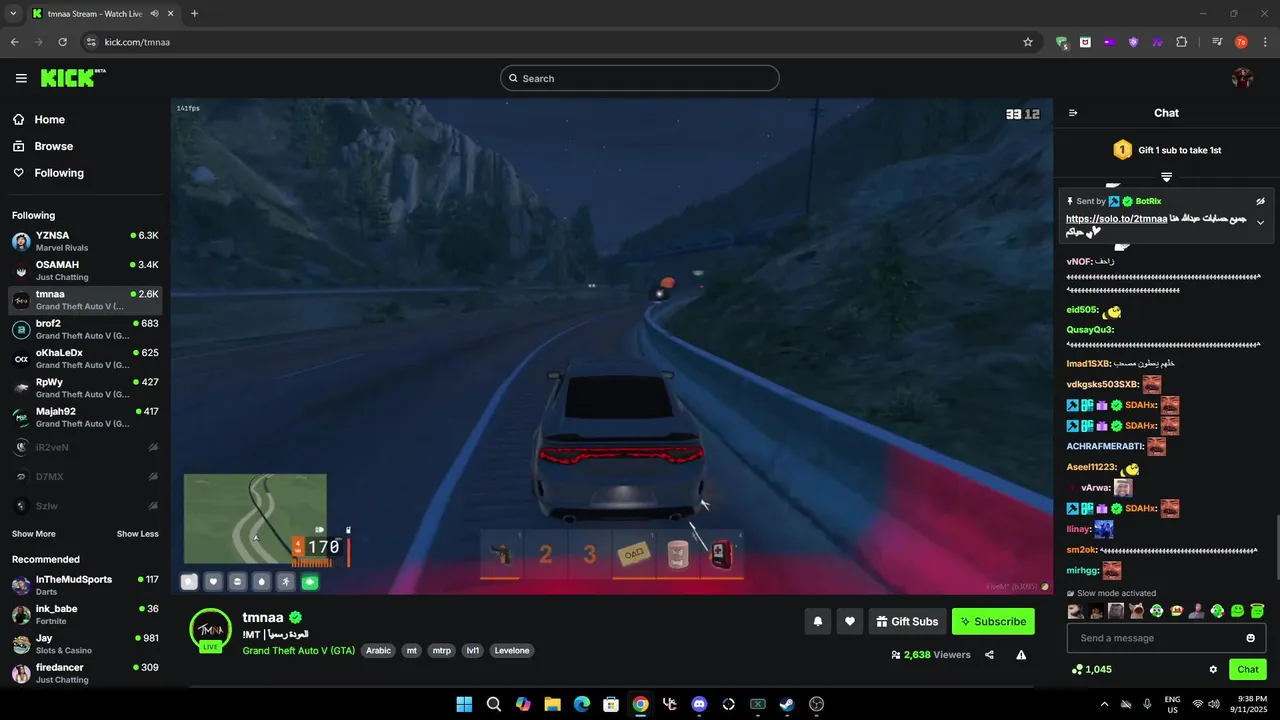Open the emoji picker in message box
The width and height of the screenshot is (1280, 720).
coord(1250,638)
